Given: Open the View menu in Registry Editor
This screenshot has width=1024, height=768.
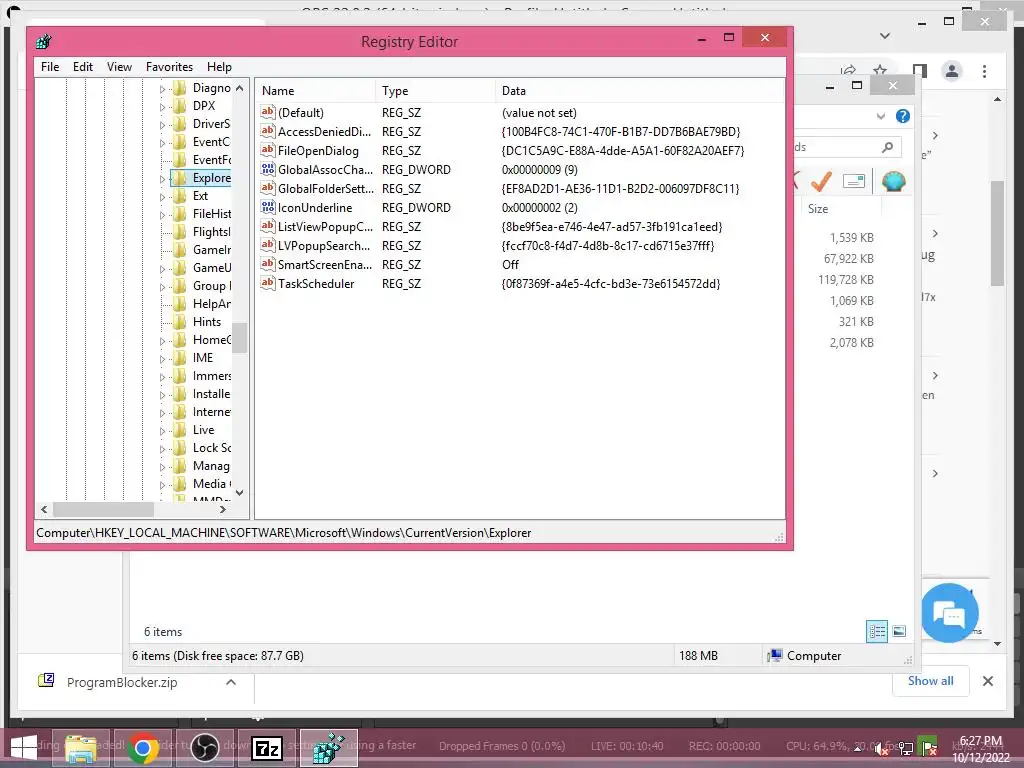Looking at the screenshot, I should point(119,67).
